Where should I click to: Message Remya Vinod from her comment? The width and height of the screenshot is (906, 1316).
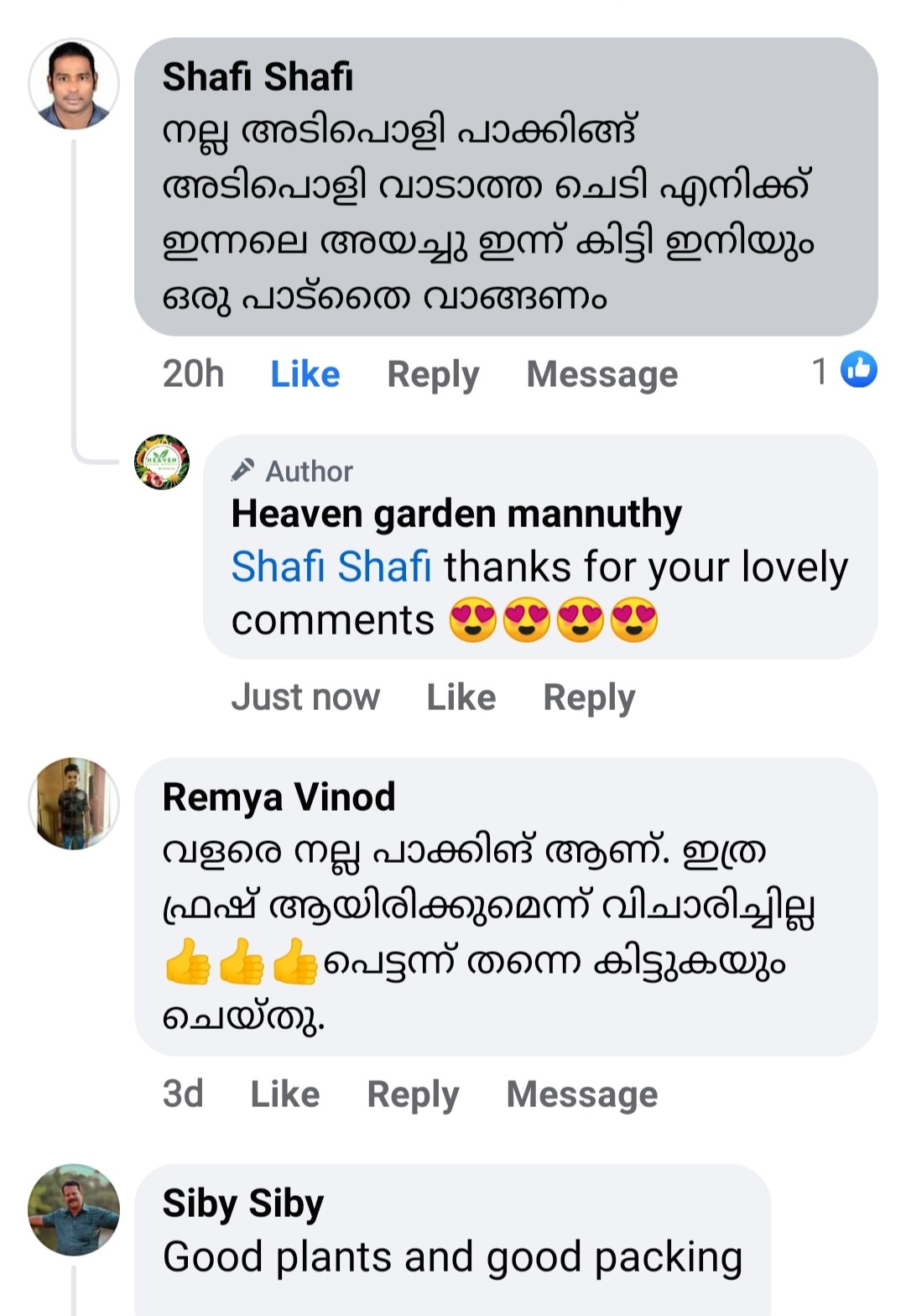(582, 1094)
